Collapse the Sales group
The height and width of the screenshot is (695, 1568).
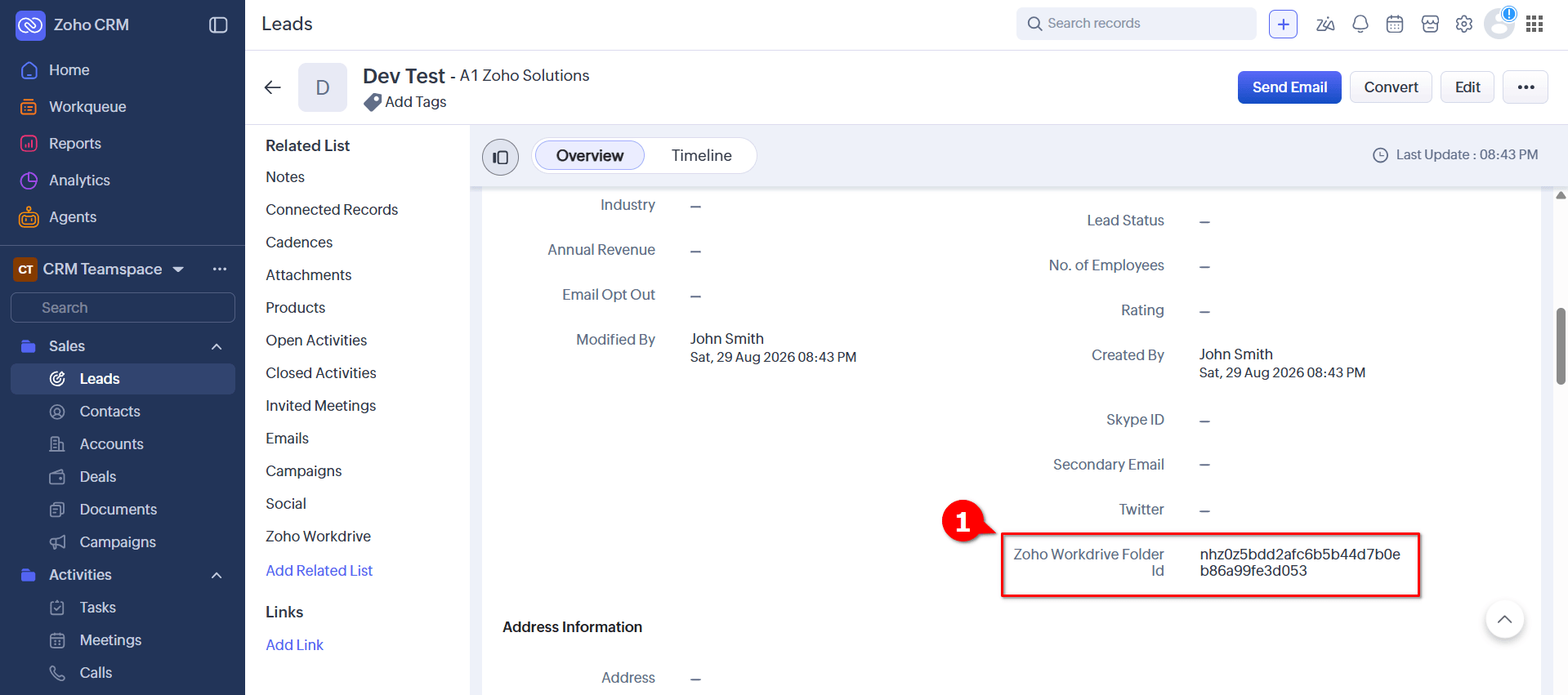pos(217,346)
